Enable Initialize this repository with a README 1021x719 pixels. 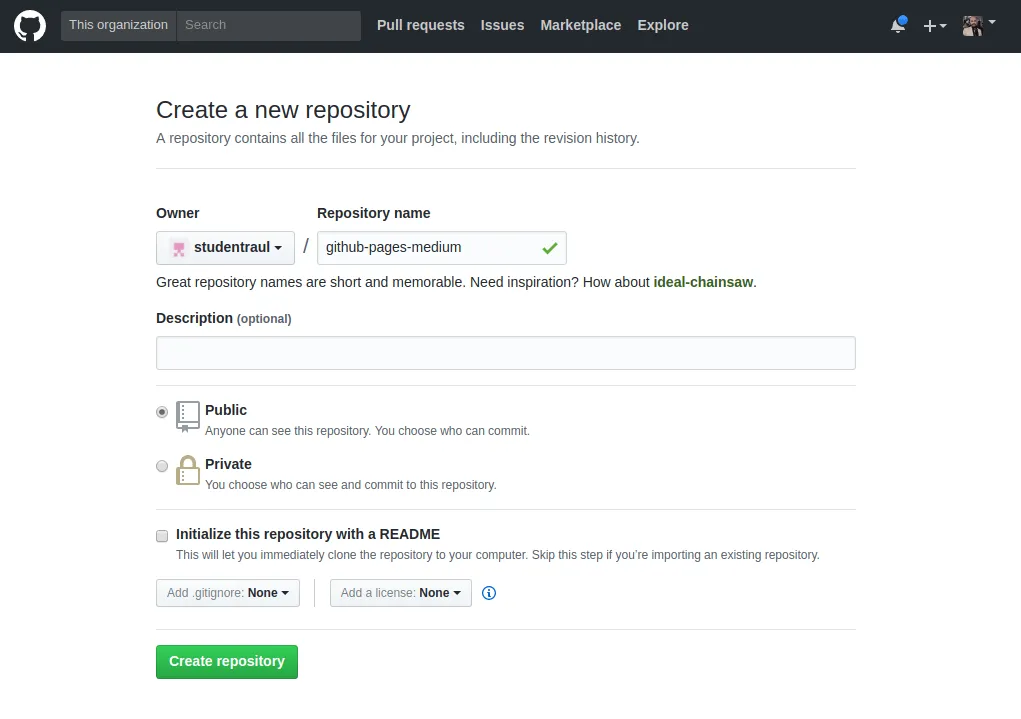[162, 536]
